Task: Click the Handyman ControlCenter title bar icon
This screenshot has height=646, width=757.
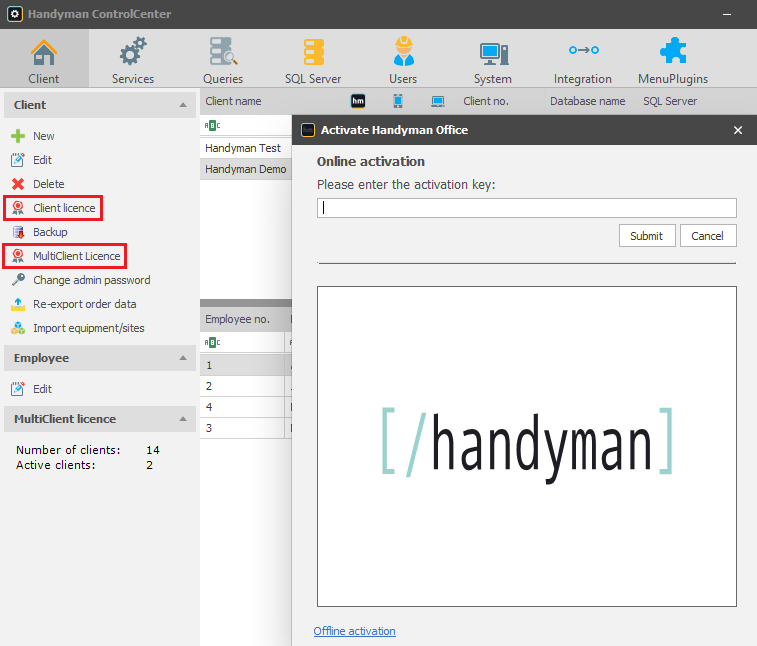Action: pos(14,14)
